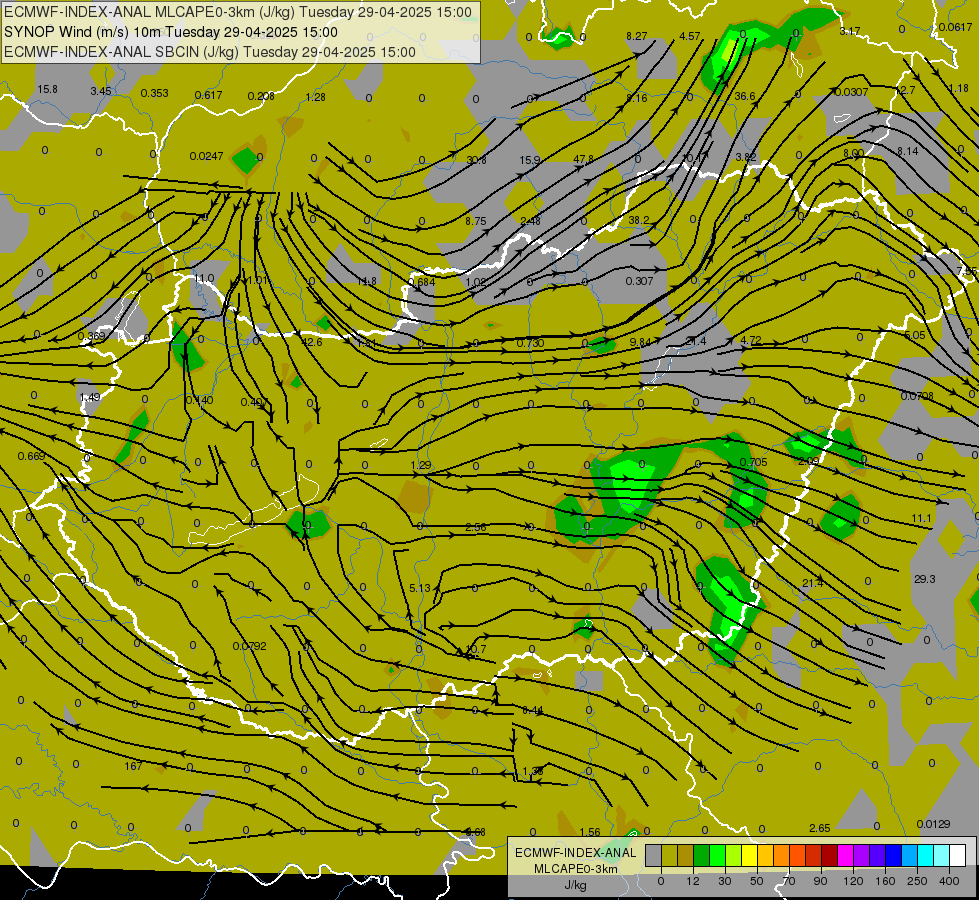This screenshot has height=900, width=979.
Task: Click the map value '0.0708'
Action: tap(917, 396)
